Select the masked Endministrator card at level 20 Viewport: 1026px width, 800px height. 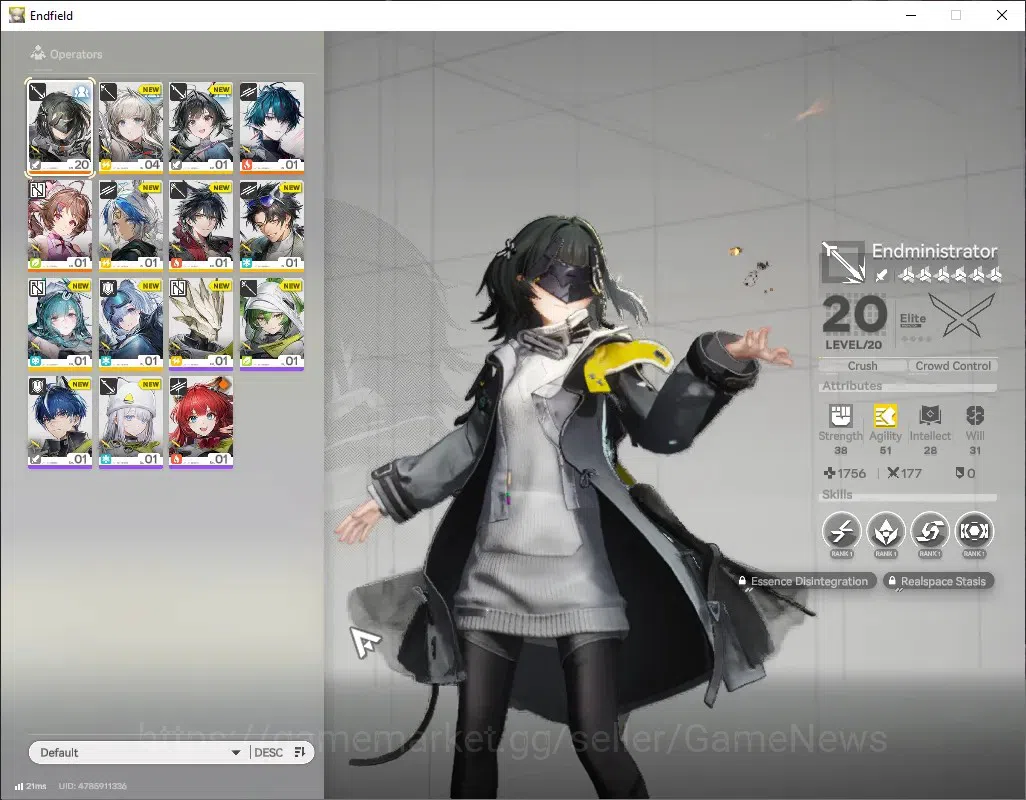[60, 127]
